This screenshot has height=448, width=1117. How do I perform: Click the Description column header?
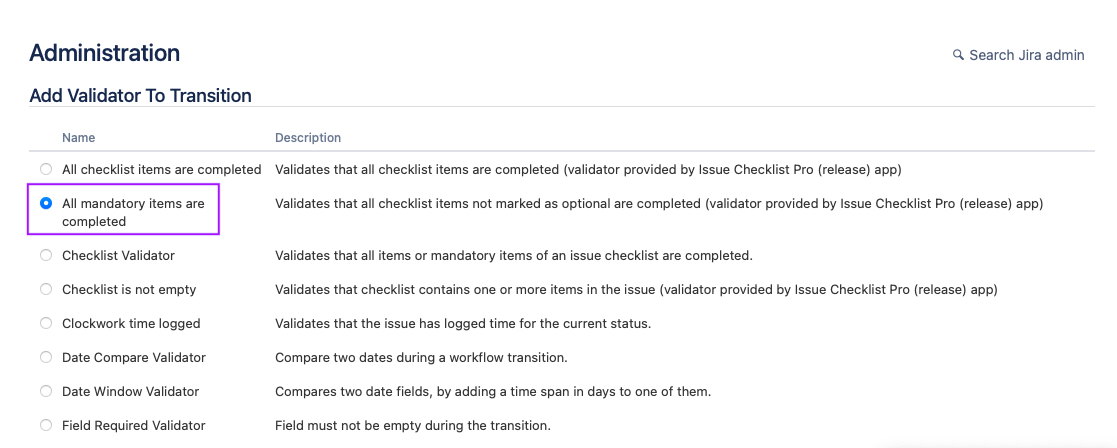[x=308, y=137]
